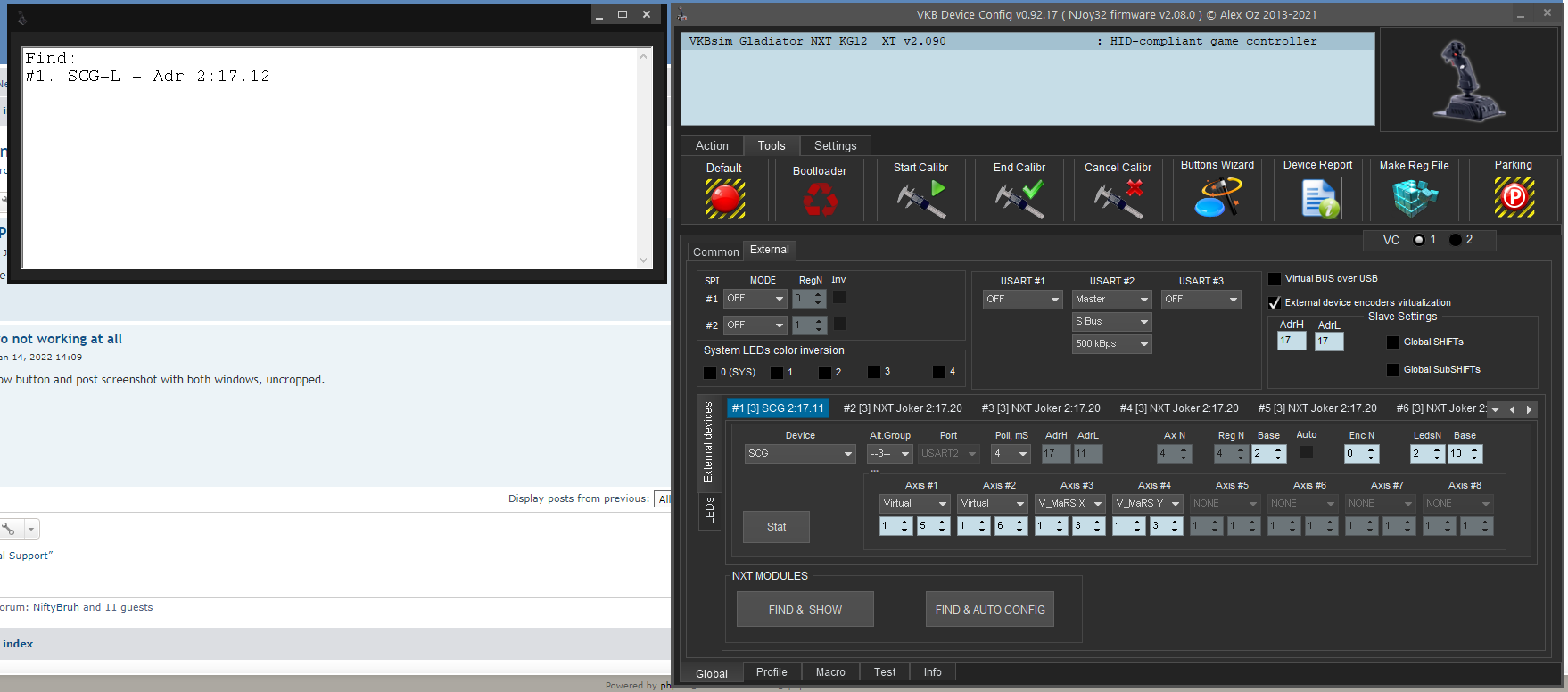Open the Poll, mS dropdown
Screen dimensions: 1568x692
coord(1011,454)
